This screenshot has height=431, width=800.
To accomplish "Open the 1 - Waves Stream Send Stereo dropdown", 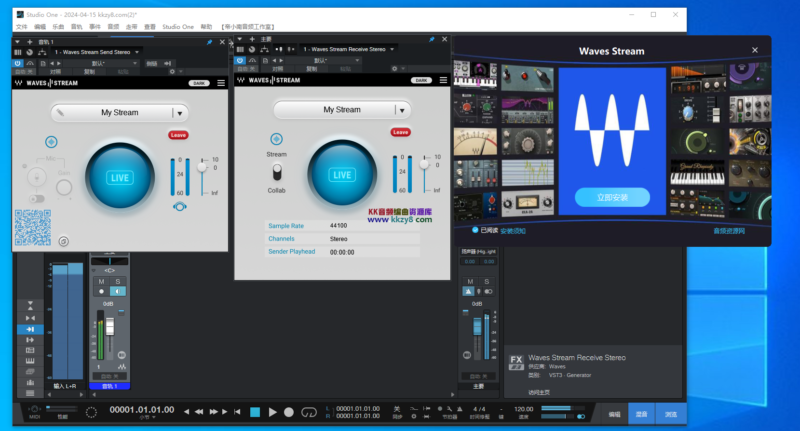I will (96, 52).
